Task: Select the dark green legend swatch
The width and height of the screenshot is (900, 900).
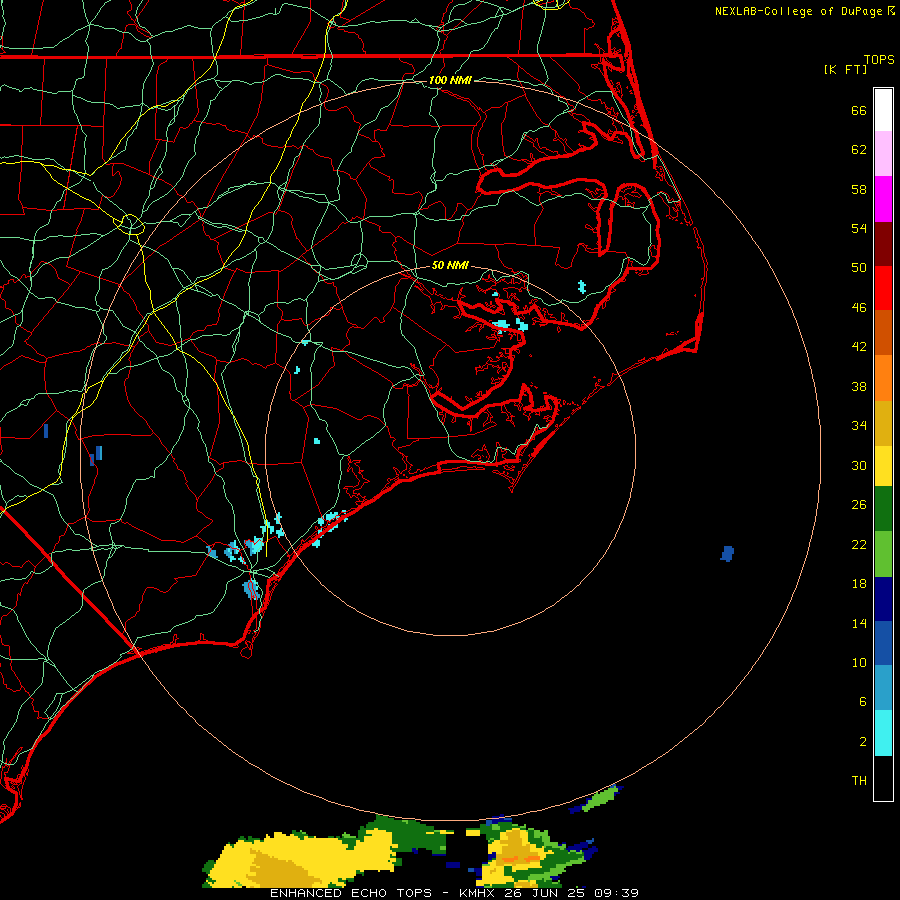Action: [883, 509]
